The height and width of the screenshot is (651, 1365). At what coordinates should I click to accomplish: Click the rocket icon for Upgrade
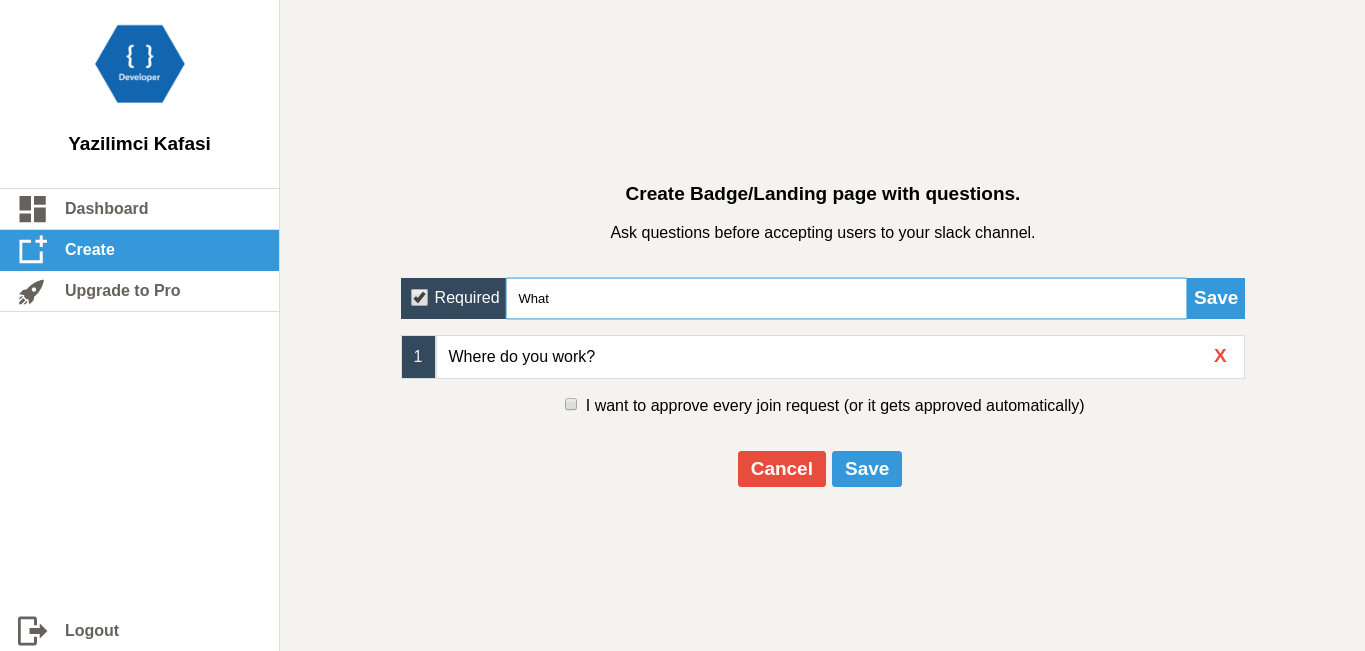coord(32,292)
